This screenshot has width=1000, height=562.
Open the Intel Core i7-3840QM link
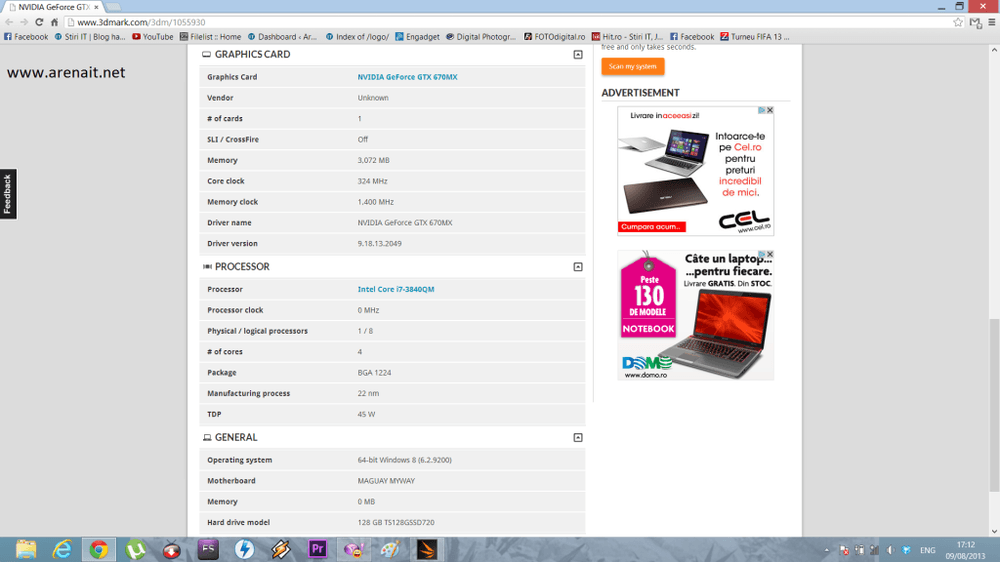pos(396,290)
